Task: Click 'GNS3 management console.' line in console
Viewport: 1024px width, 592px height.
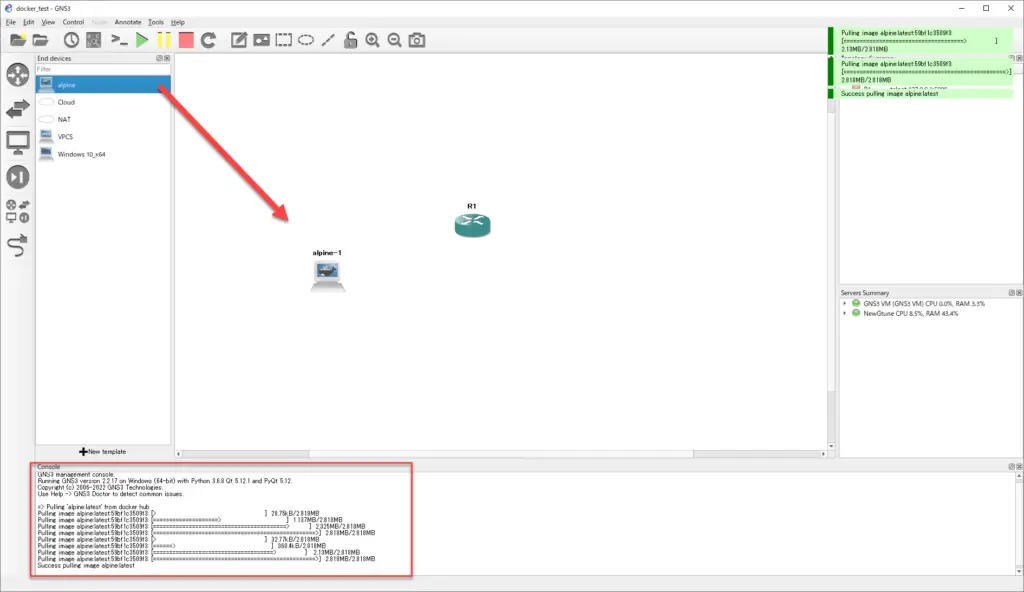Action: pyautogui.click(x=76, y=474)
